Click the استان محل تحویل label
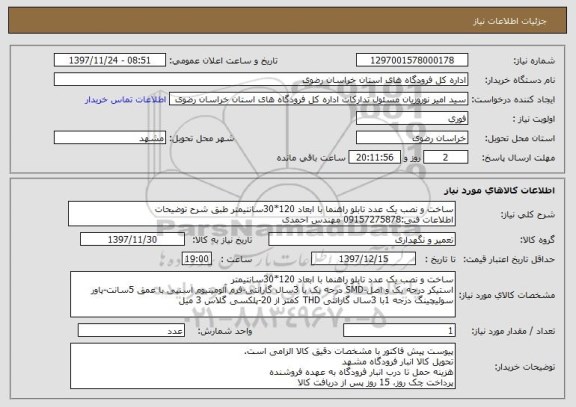 (x=520, y=138)
